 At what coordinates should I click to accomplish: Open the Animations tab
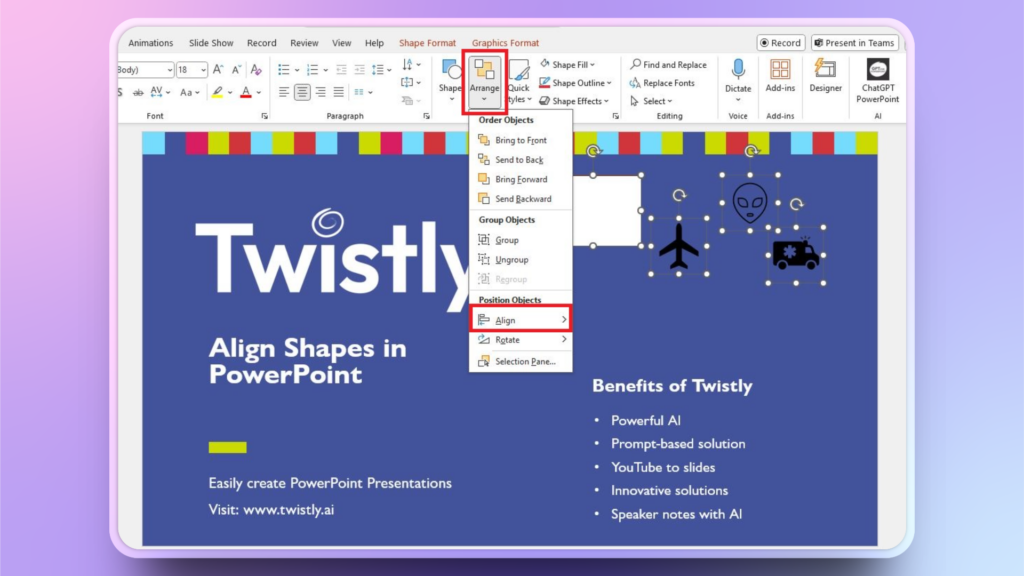[151, 43]
